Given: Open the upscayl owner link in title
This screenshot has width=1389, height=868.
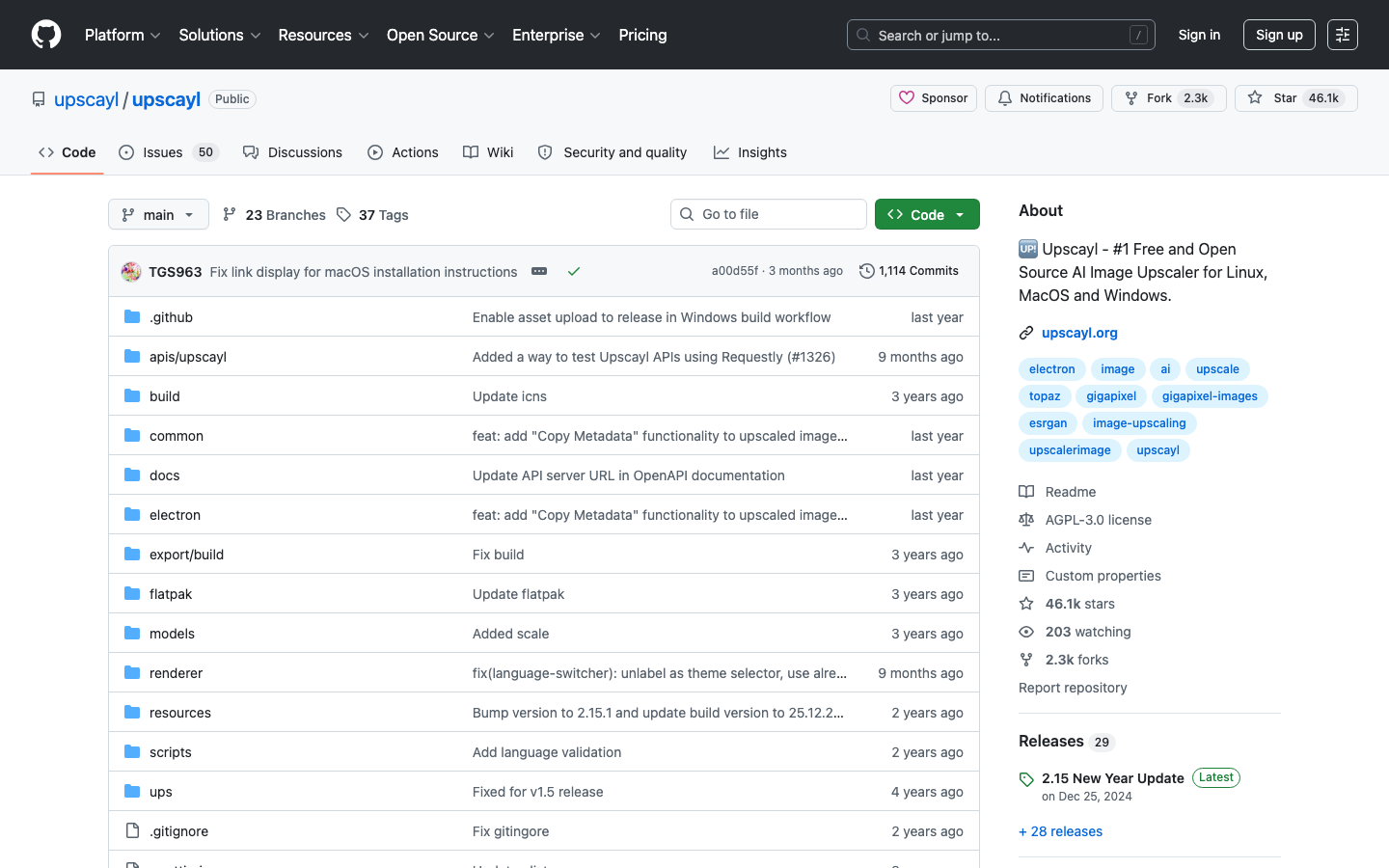Looking at the screenshot, I should (86, 99).
